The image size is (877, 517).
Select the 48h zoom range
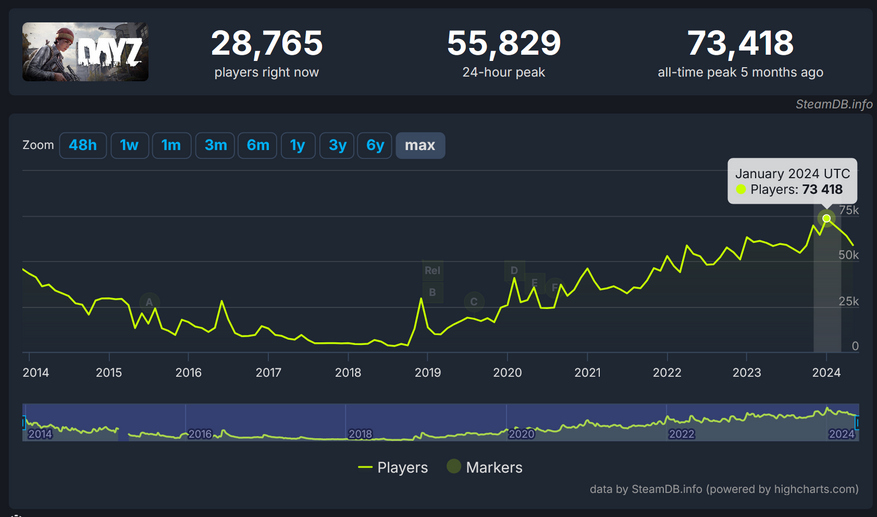tap(83, 145)
